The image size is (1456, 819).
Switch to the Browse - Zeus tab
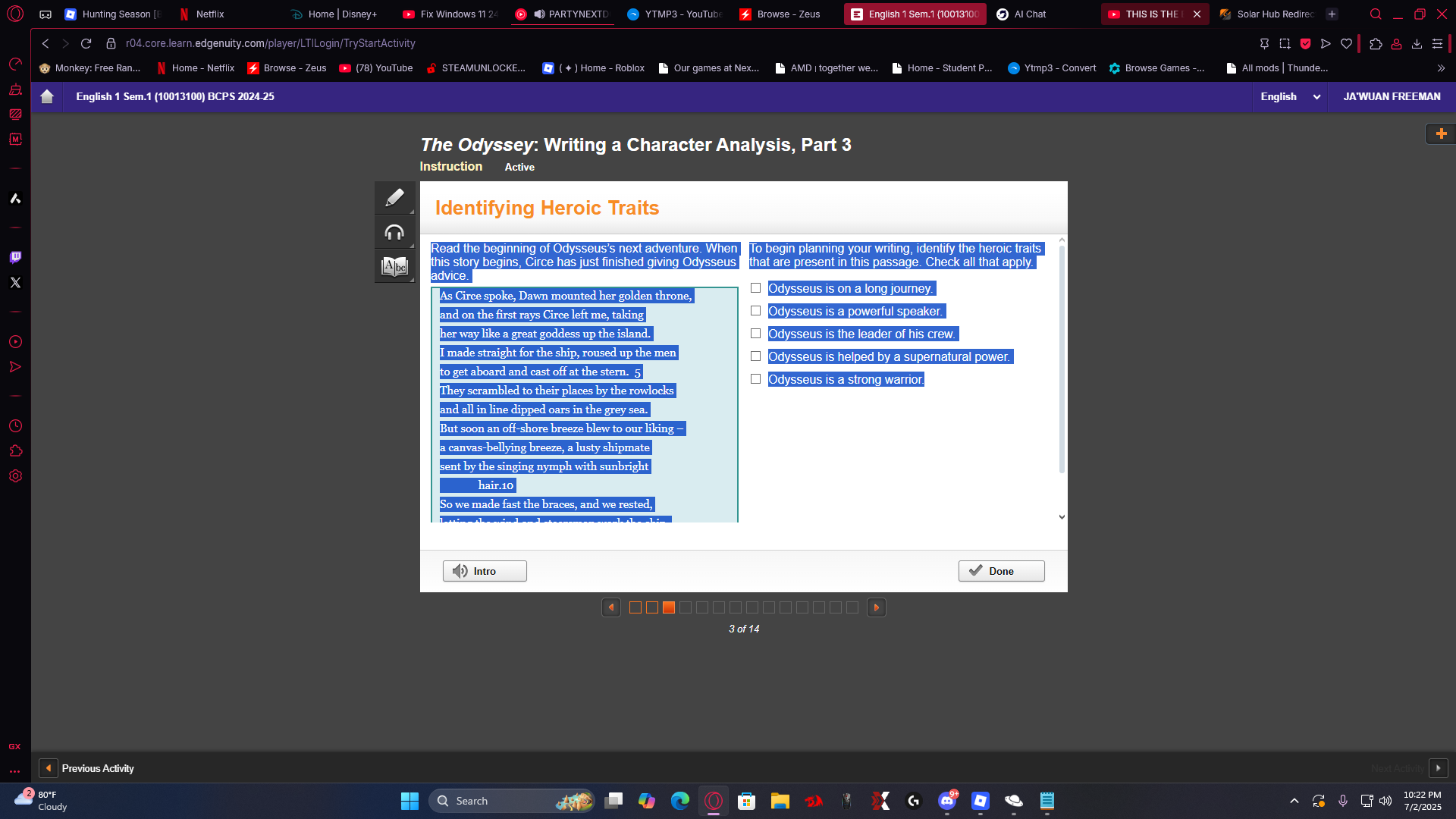point(780,14)
